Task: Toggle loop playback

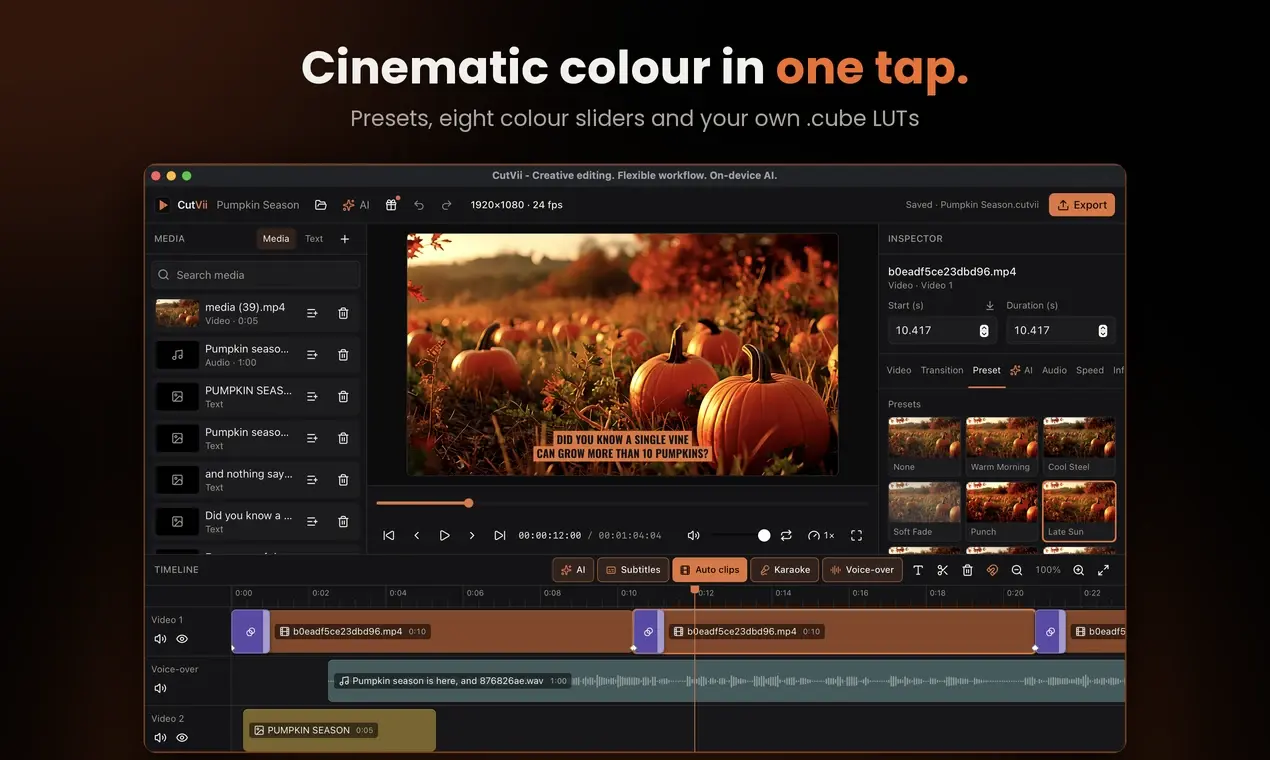Action: 787,536
